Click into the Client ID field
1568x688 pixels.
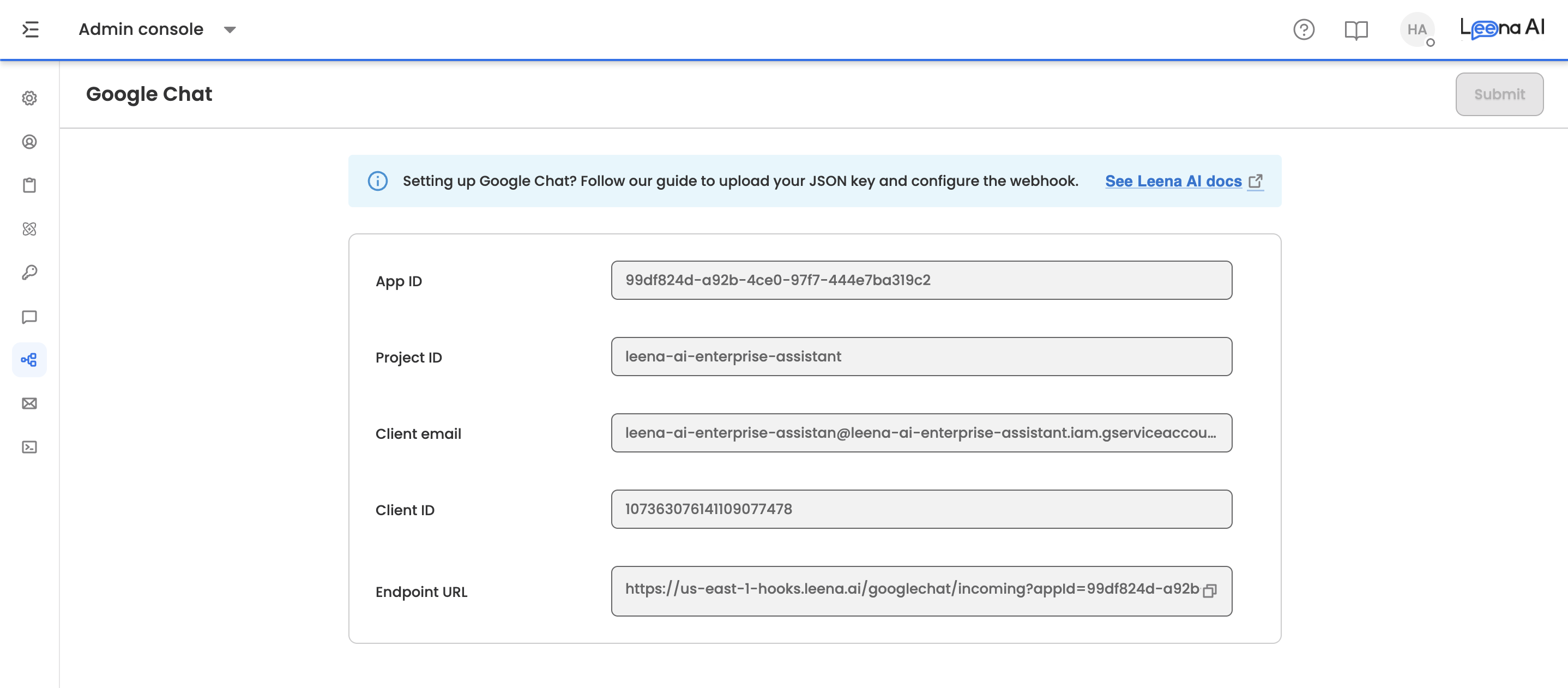[921, 509]
